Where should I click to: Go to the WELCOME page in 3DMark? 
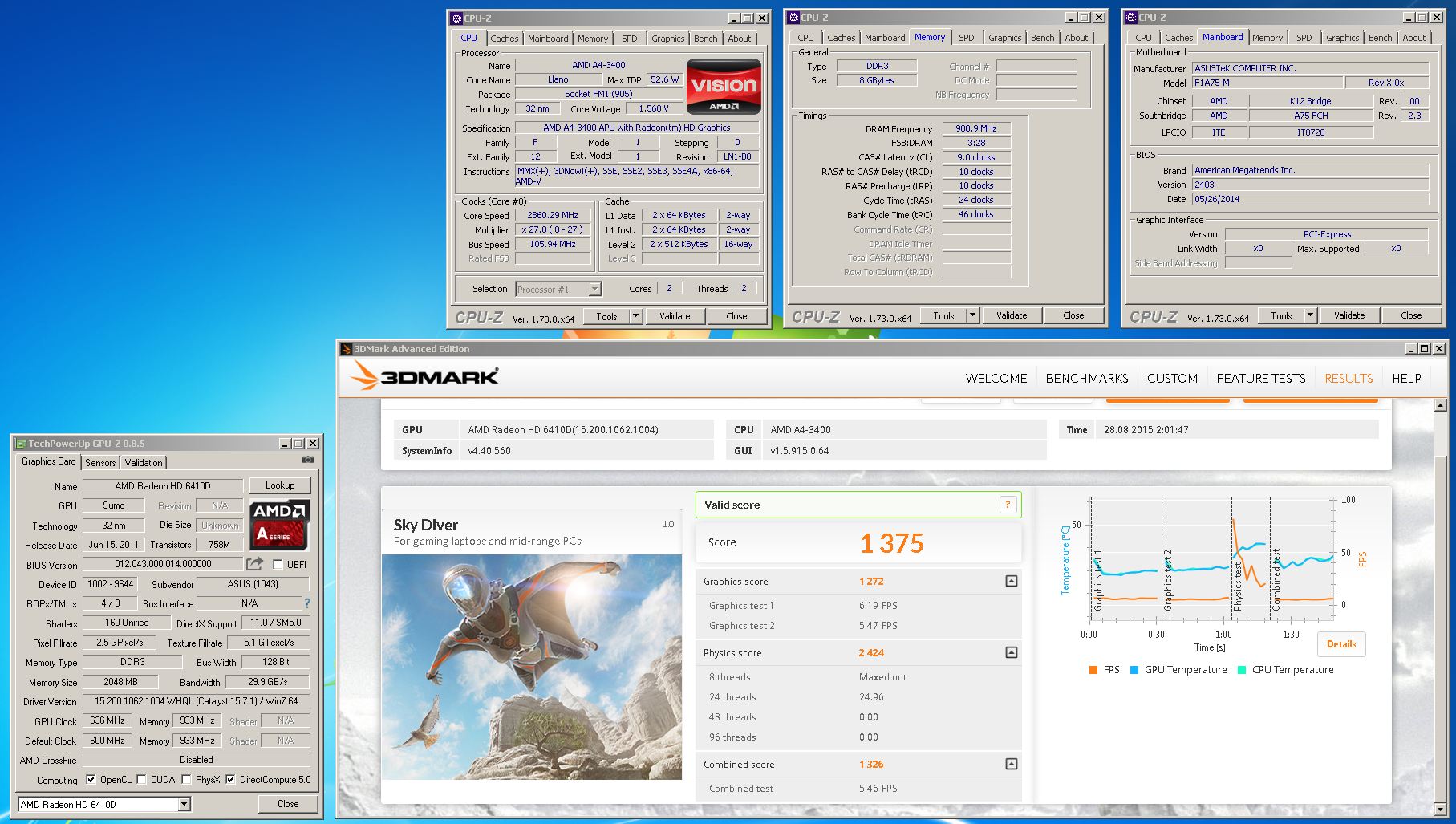(996, 378)
